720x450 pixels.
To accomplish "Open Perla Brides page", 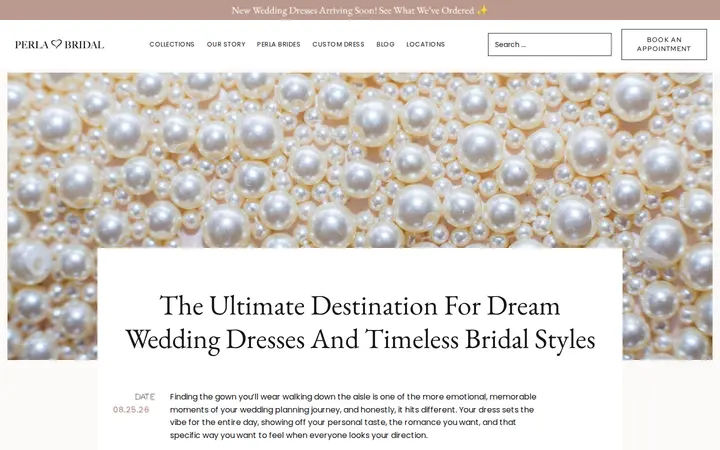I will [x=278, y=45].
